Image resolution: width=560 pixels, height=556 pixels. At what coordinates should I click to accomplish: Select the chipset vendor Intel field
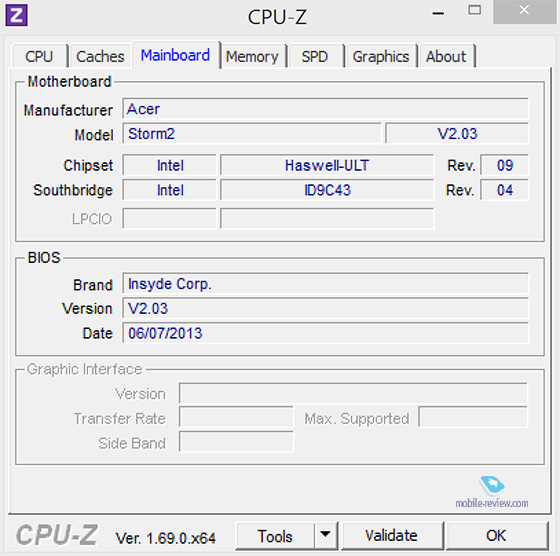point(170,165)
